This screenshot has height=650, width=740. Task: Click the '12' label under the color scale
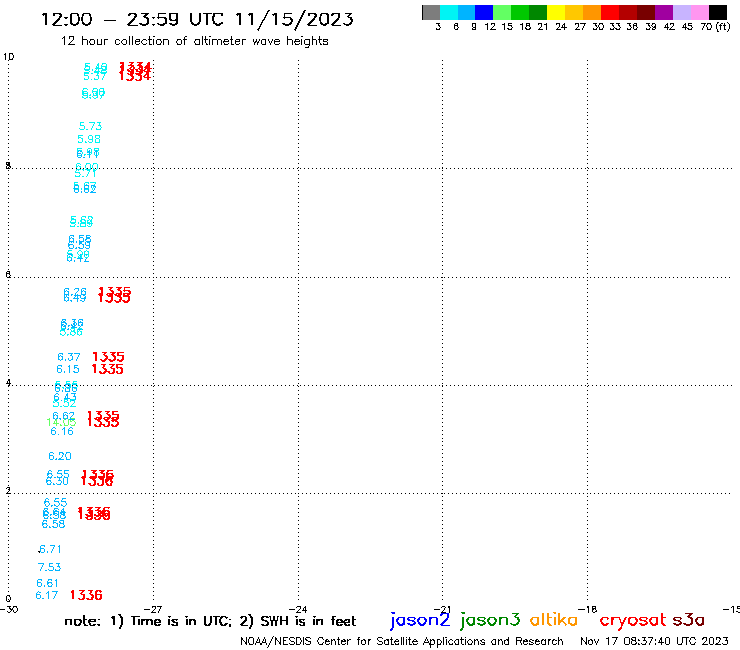coord(490,27)
